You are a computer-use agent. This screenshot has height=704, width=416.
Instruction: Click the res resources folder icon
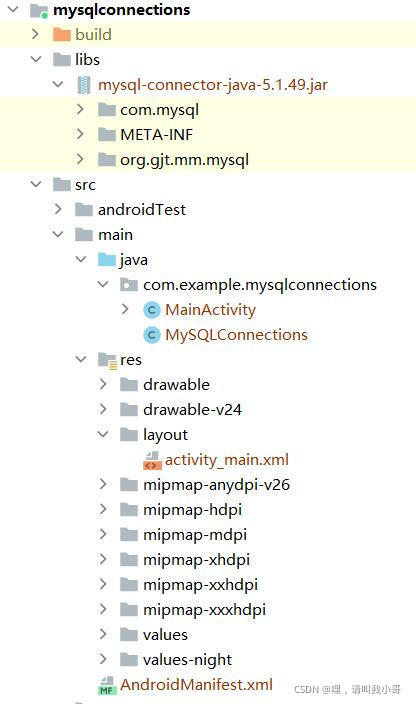[x=107, y=360]
